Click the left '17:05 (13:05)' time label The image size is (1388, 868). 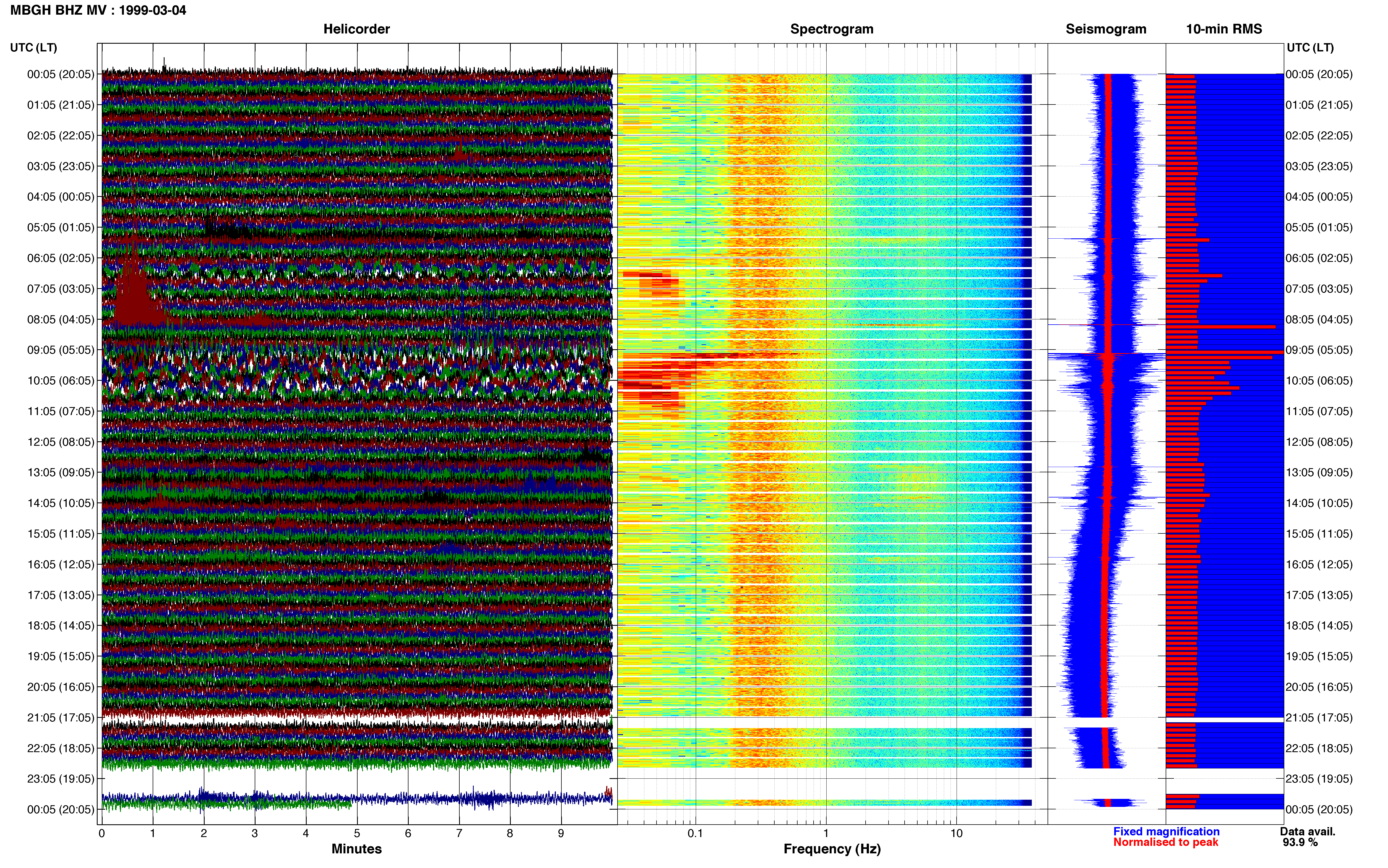[x=60, y=595]
